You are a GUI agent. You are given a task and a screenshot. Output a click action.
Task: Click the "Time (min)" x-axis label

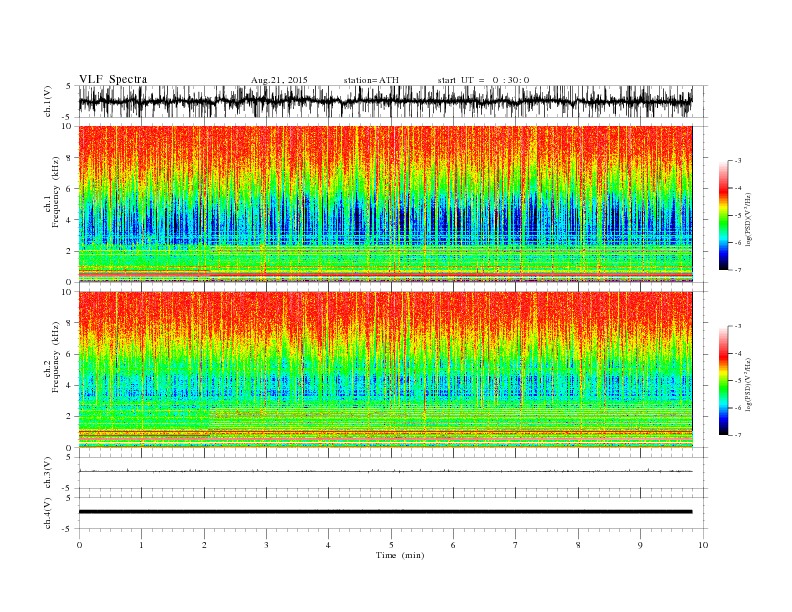point(400,555)
